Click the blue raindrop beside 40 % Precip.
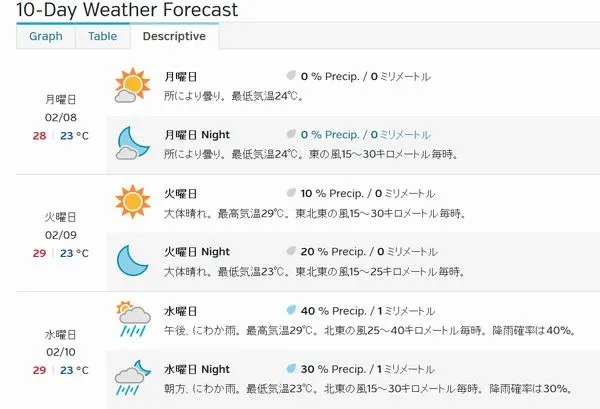600x409 pixels. tap(291, 310)
